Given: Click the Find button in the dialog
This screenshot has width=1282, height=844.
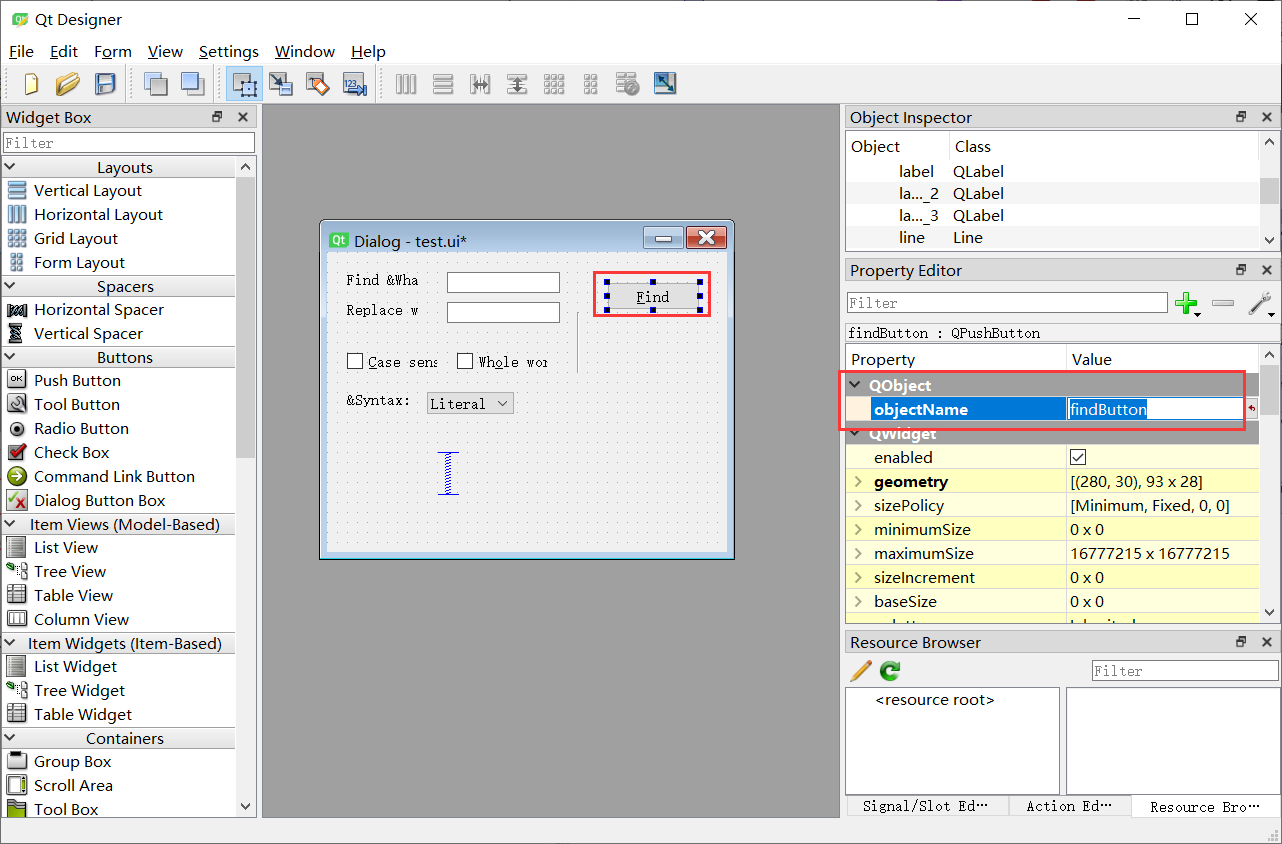Looking at the screenshot, I should (653, 296).
